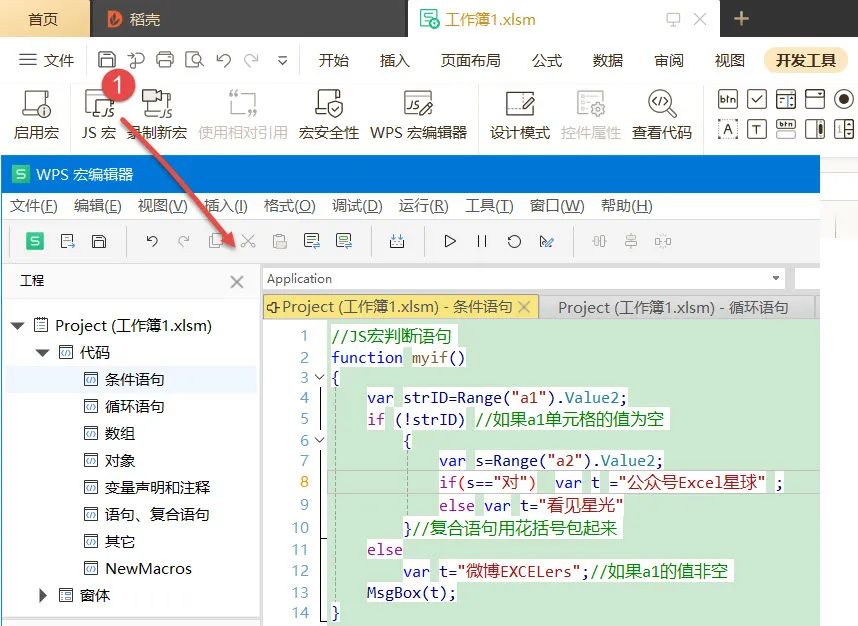Viewport: 858px width, 626px height.
Task: Add a new document tab with plus
Action: point(741,19)
